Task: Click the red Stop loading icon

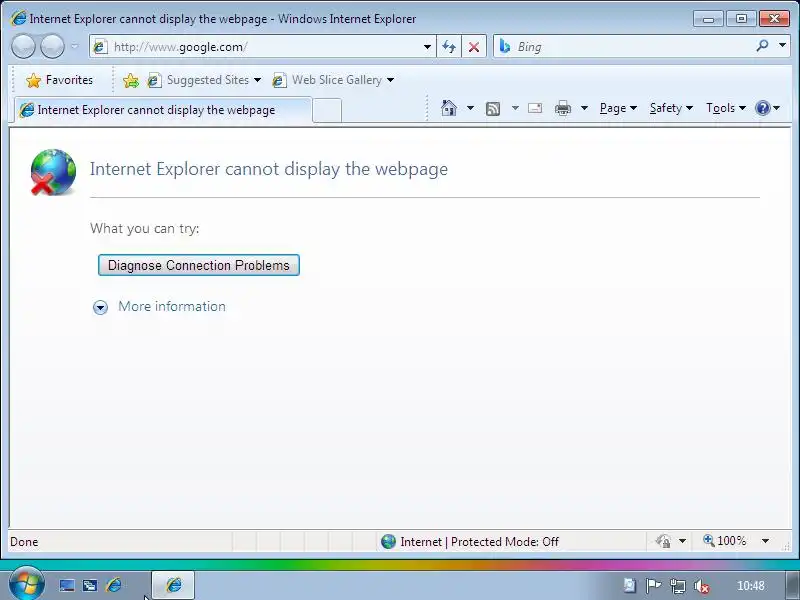Action: [474, 47]
